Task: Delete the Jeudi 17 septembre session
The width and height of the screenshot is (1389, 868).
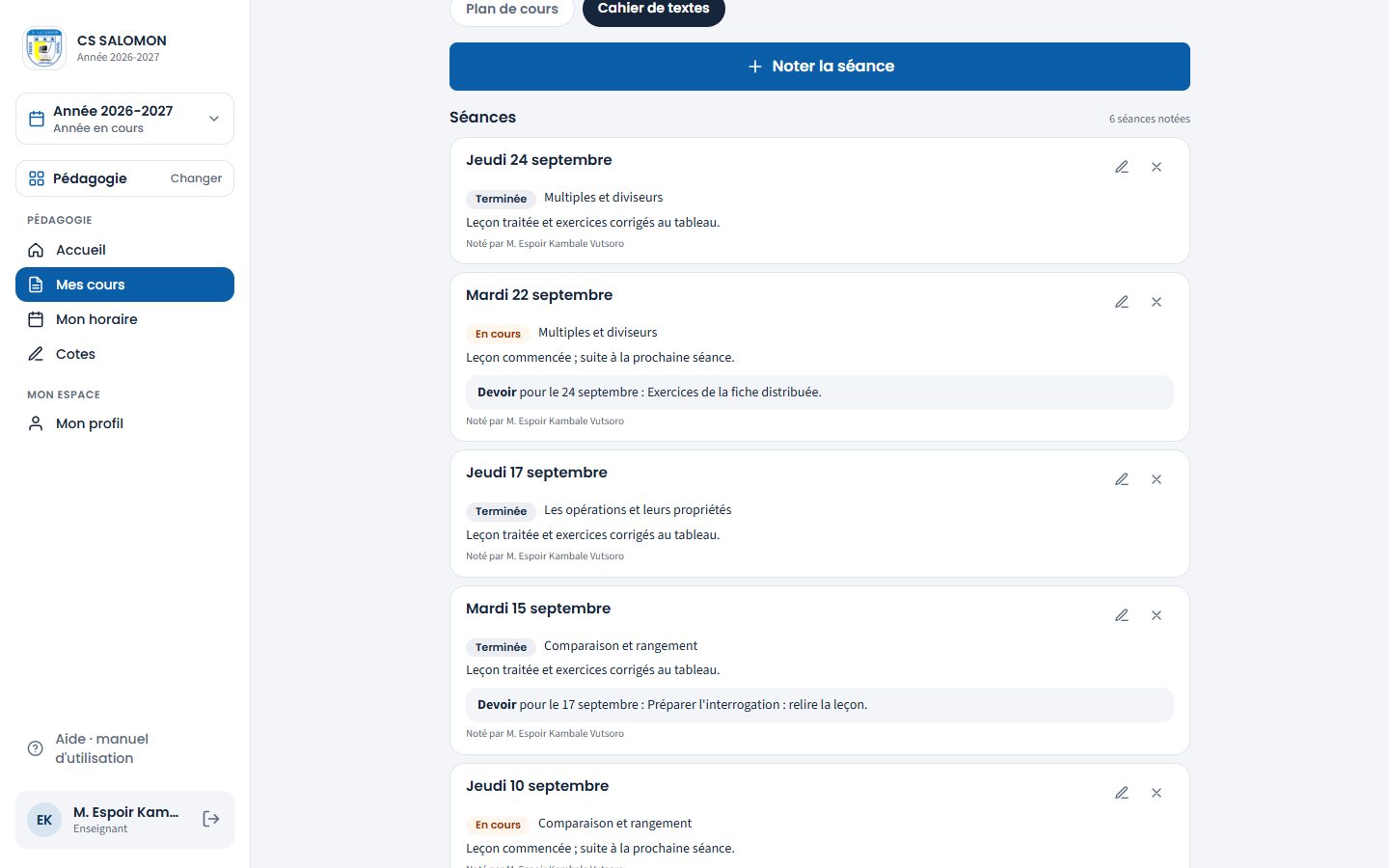Action: [x=1157, y=479]
